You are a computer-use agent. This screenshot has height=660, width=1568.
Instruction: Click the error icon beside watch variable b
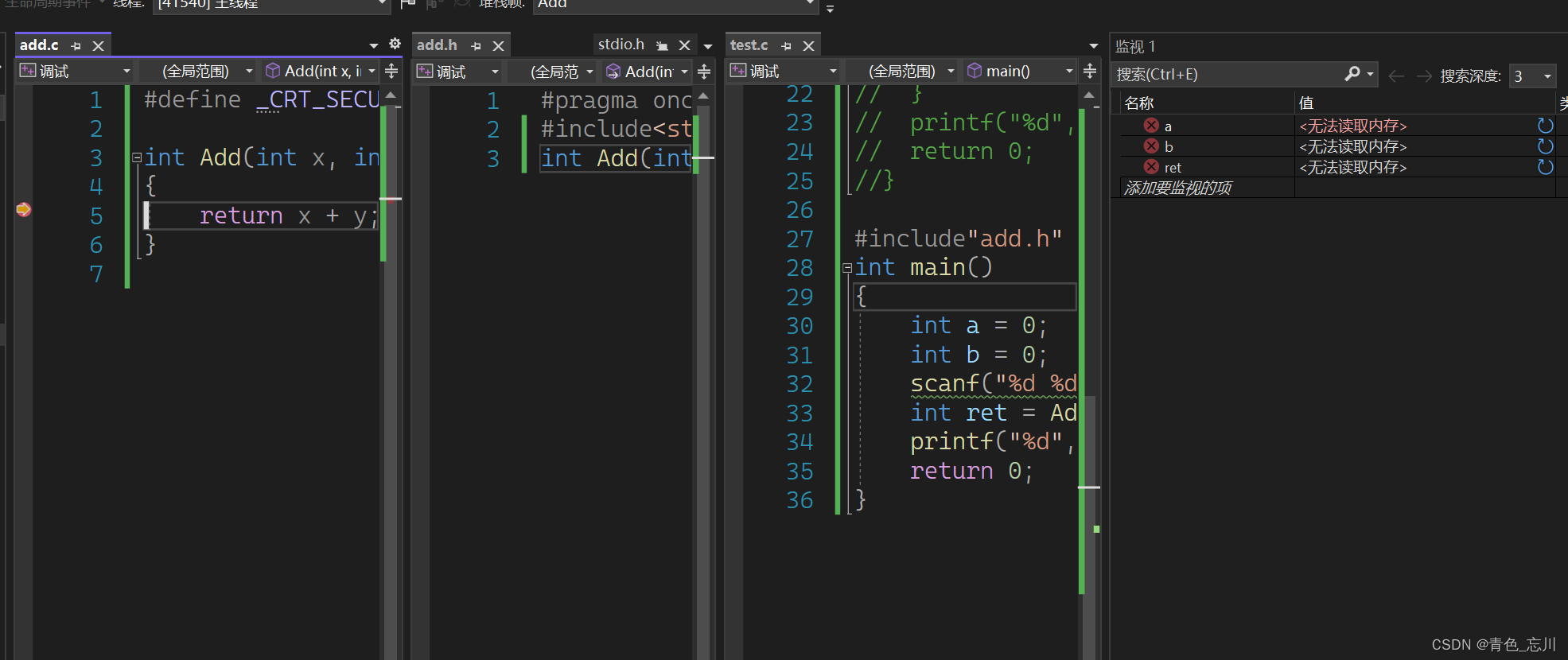click(x=1151, y=146)
